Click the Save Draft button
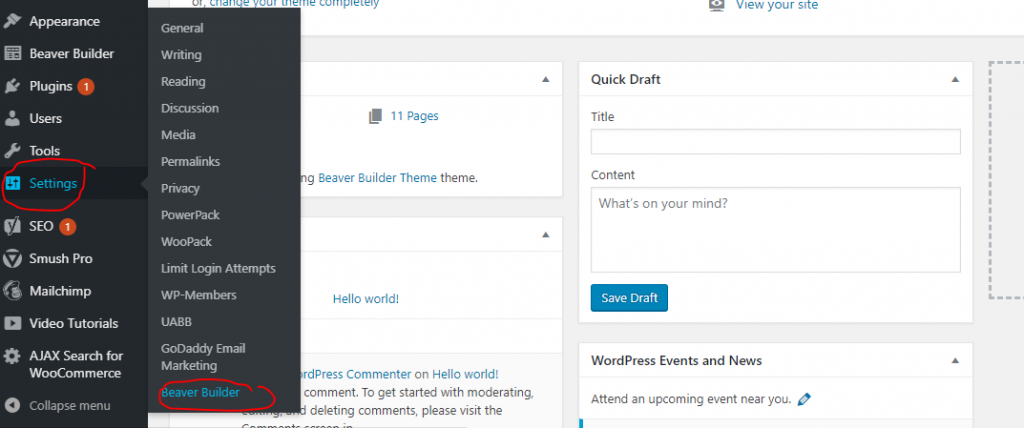 tap(629, 298)
